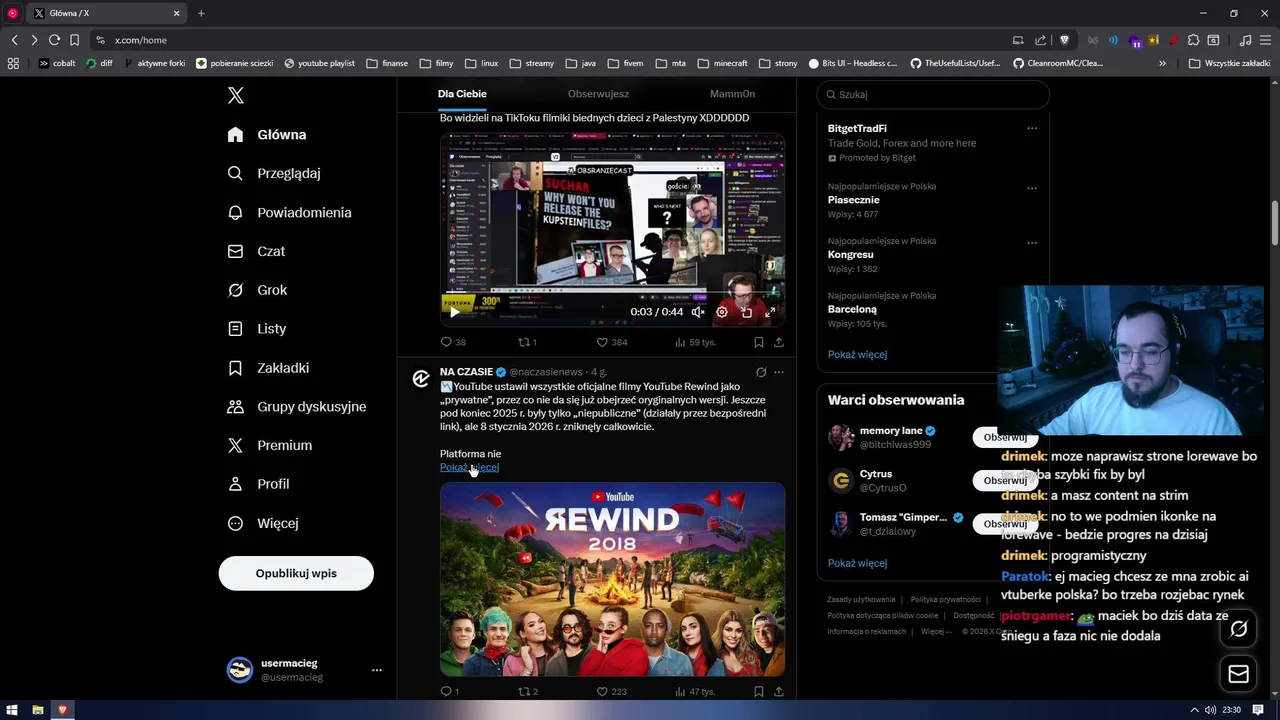Open account menu next to usermacieg

[x=376, y=670]
